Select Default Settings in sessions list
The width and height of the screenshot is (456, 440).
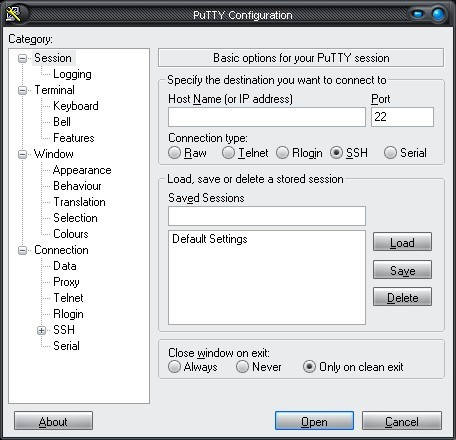[x=210, y=239]
